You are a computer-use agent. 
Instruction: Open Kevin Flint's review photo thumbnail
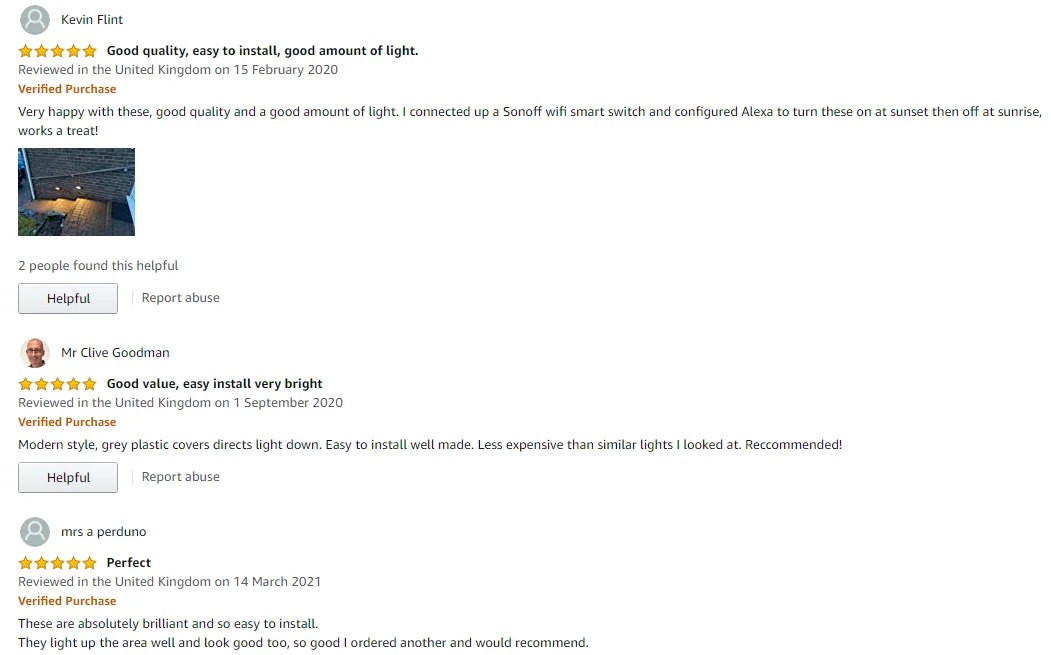(x=76, y=192)
